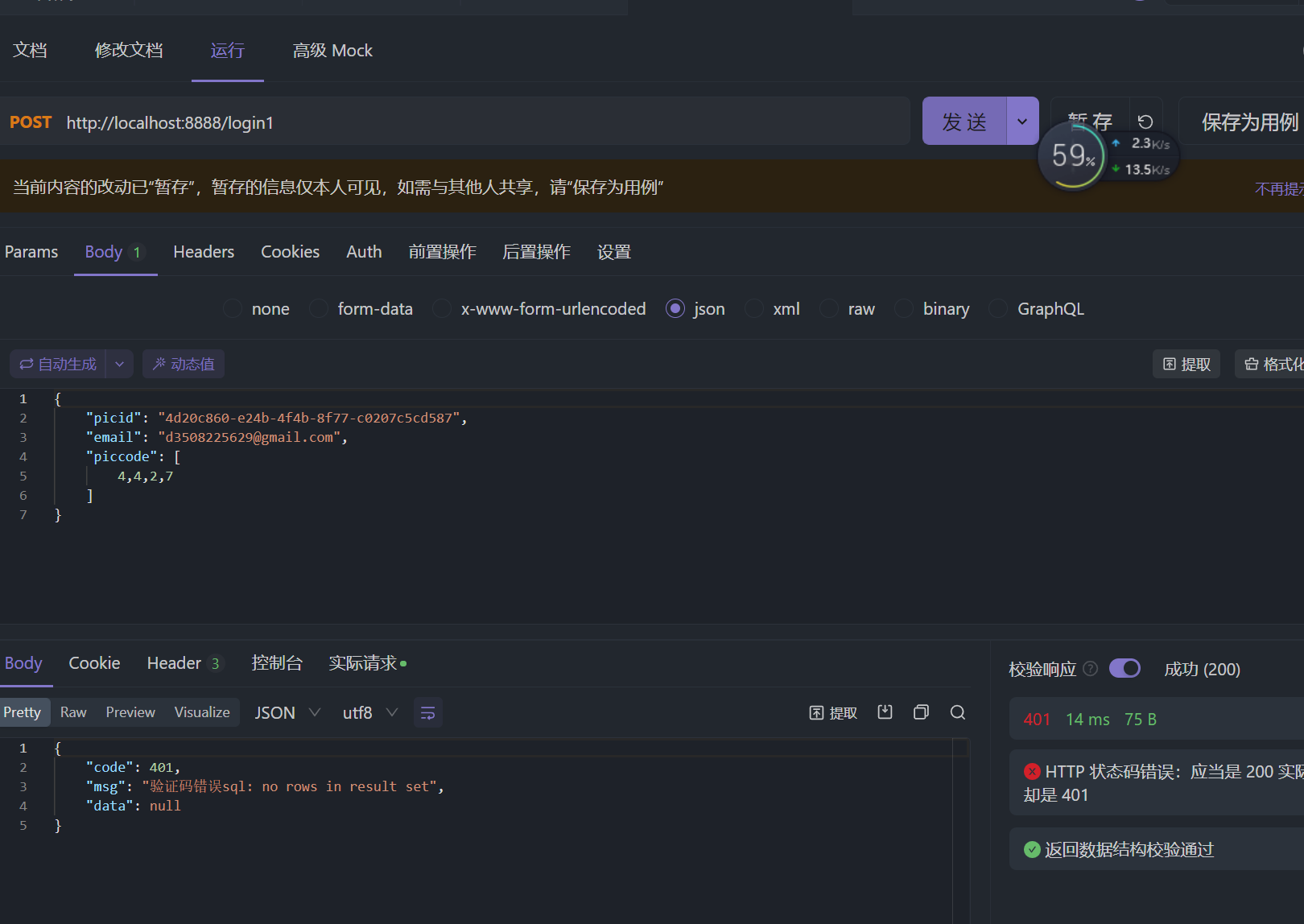Click the search icon in the response panel
The image size is (1304, 924).
(957, 712)
